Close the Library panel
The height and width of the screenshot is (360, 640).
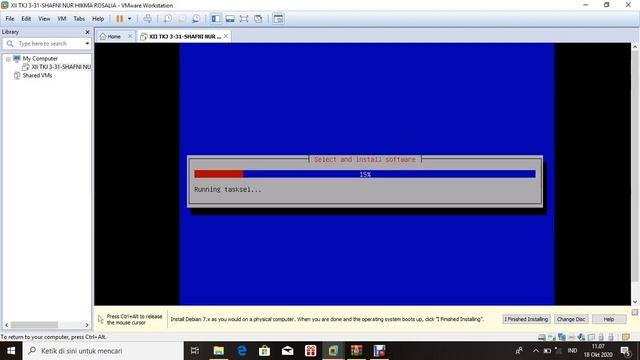tap(87, 32)
